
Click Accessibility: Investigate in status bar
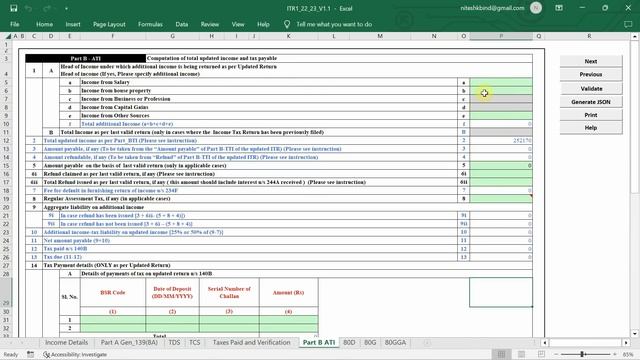tap(75, 354)
